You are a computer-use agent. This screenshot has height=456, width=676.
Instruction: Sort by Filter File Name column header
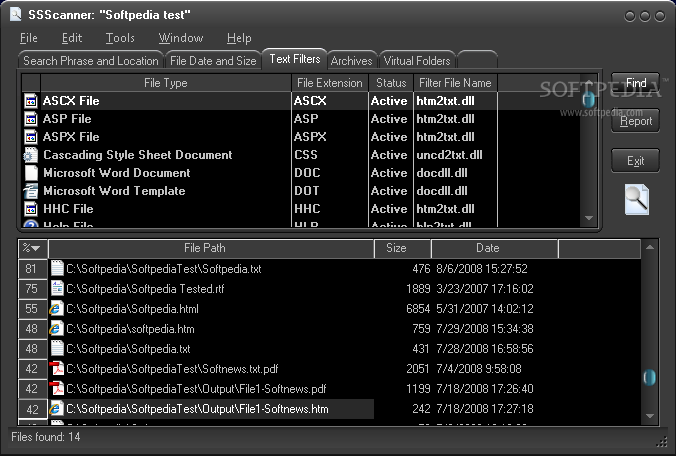(x=455, y=83)
